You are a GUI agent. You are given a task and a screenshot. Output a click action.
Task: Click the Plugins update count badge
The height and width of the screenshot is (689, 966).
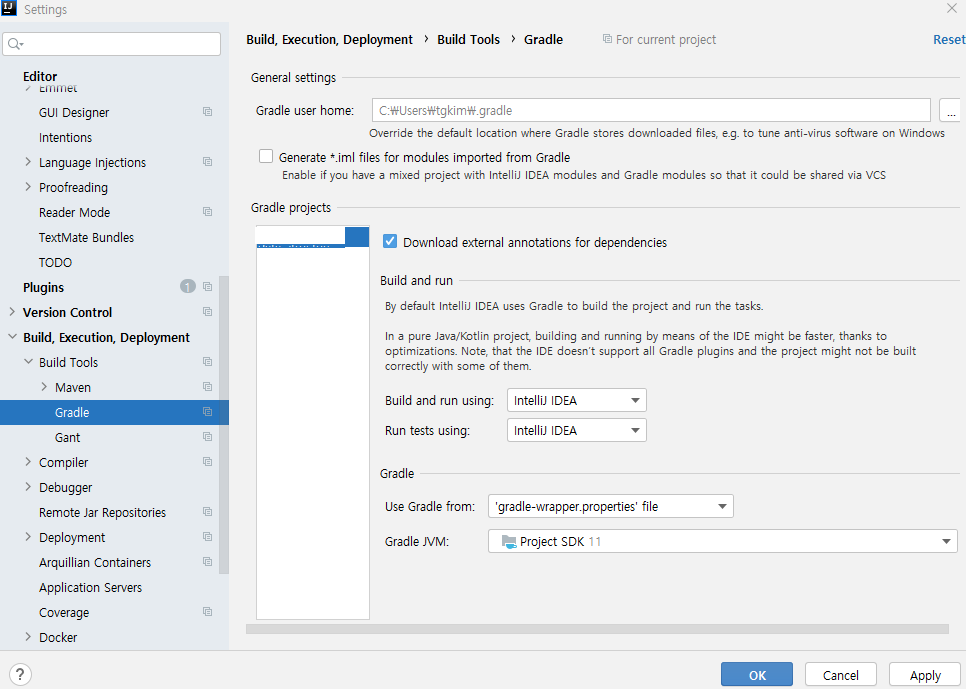tap(188, 287)
